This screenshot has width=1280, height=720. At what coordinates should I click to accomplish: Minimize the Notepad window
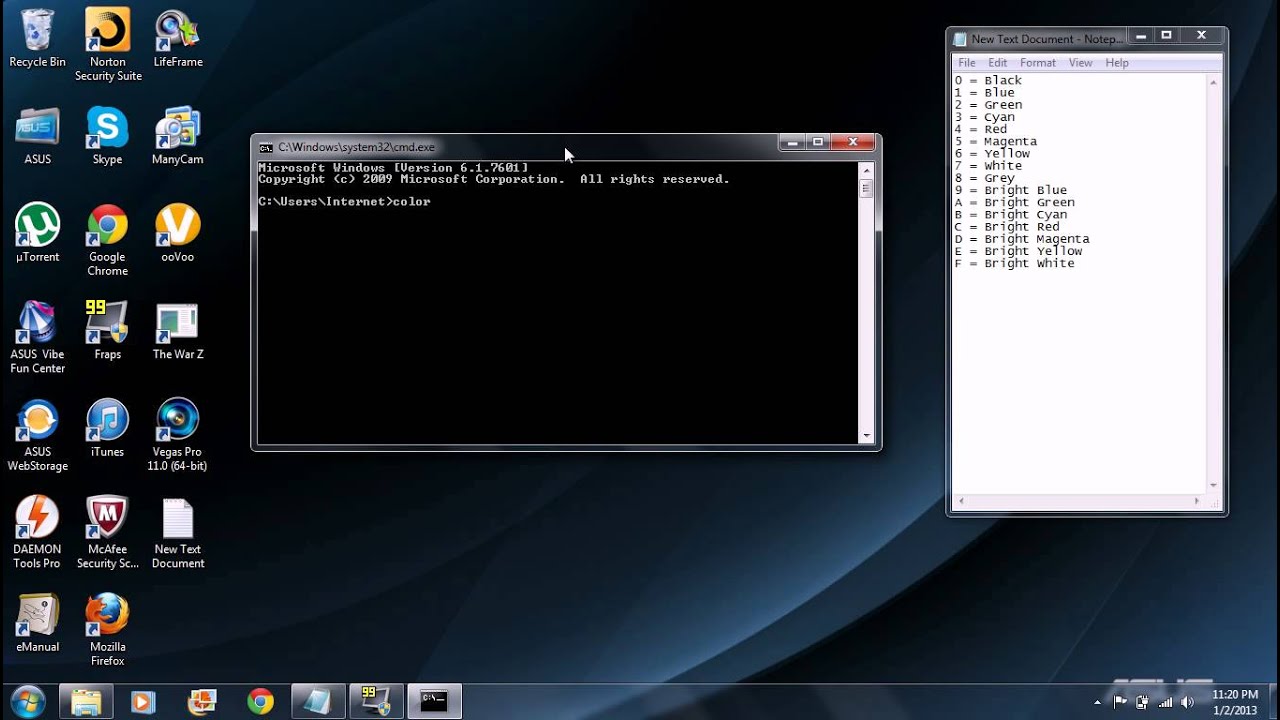pos(1141,36)
